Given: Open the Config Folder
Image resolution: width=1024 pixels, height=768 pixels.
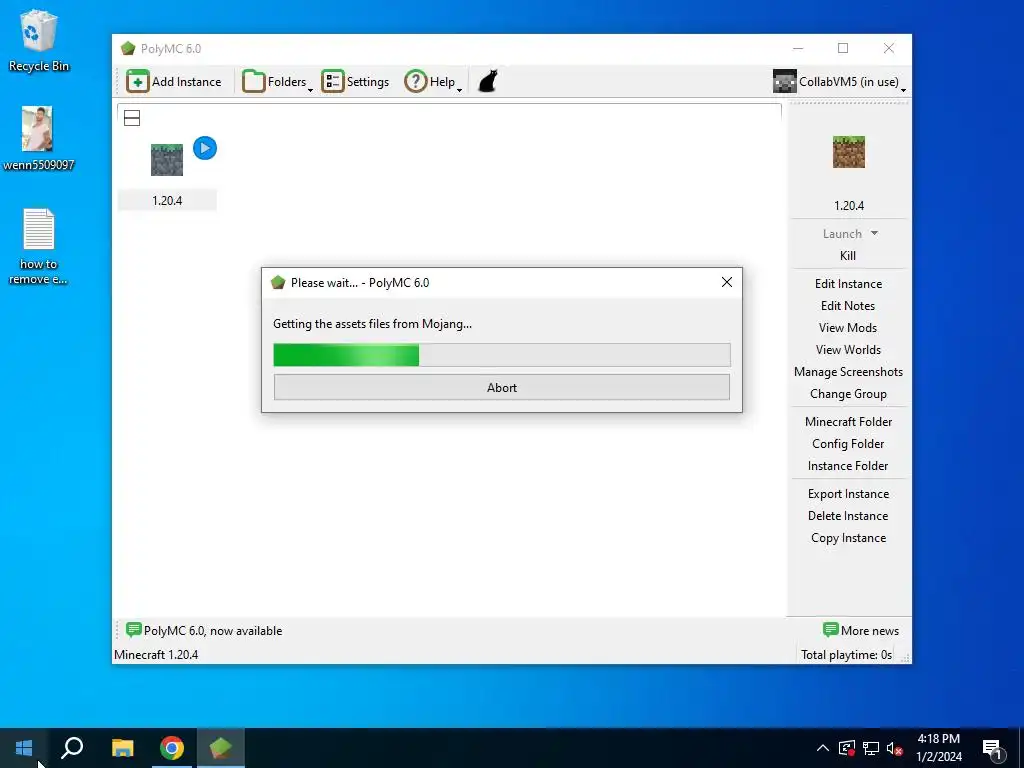Looking at the screenshot, I should [x=848, y=444].
